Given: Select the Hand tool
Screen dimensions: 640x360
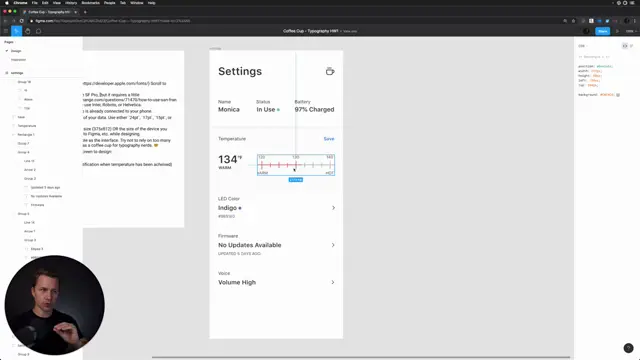Looking at the screenshot, I should (28, 31).
